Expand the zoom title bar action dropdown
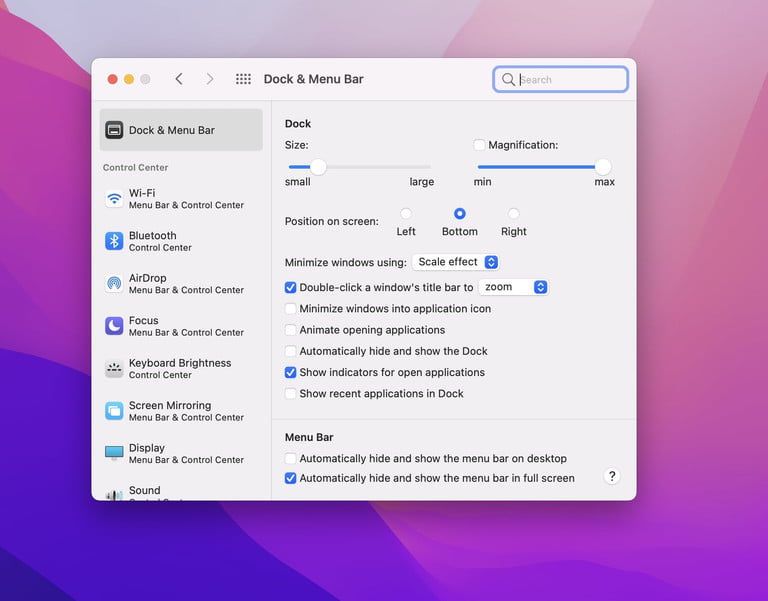 513,287
